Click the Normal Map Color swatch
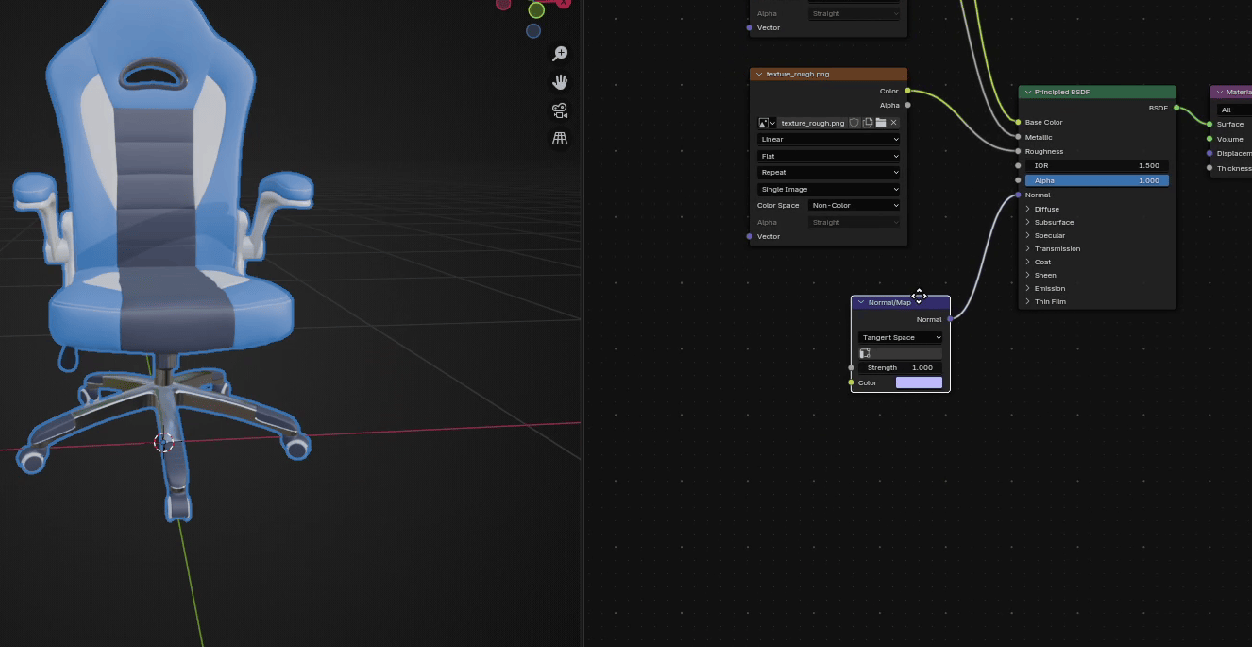The height and width of the screenshot is (647, 1252). click(x=919, y=383)
